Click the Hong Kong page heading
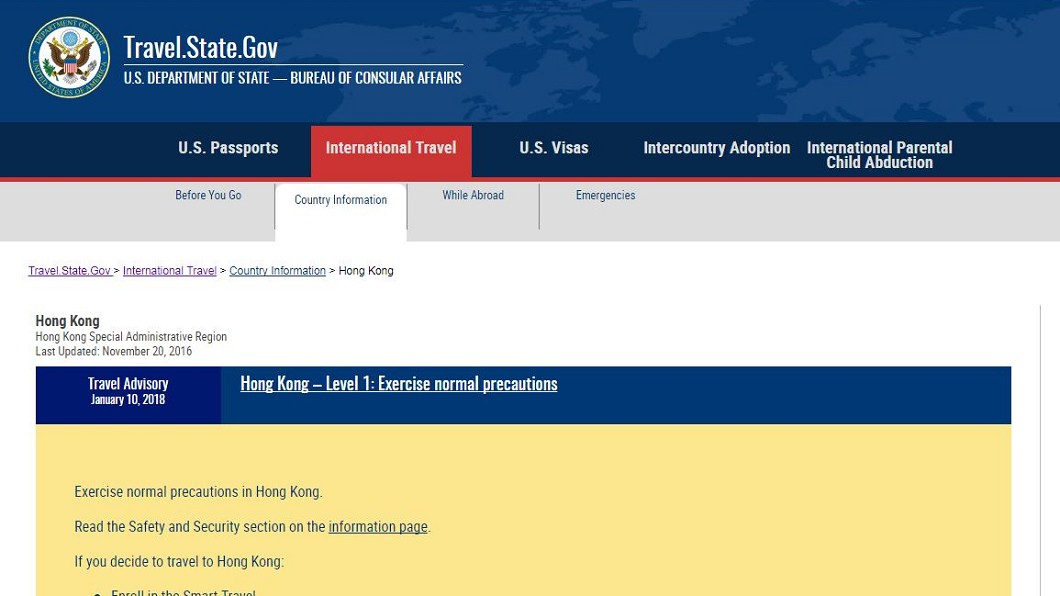This screenshot has width=1060, height=596. tap(68, 321)
